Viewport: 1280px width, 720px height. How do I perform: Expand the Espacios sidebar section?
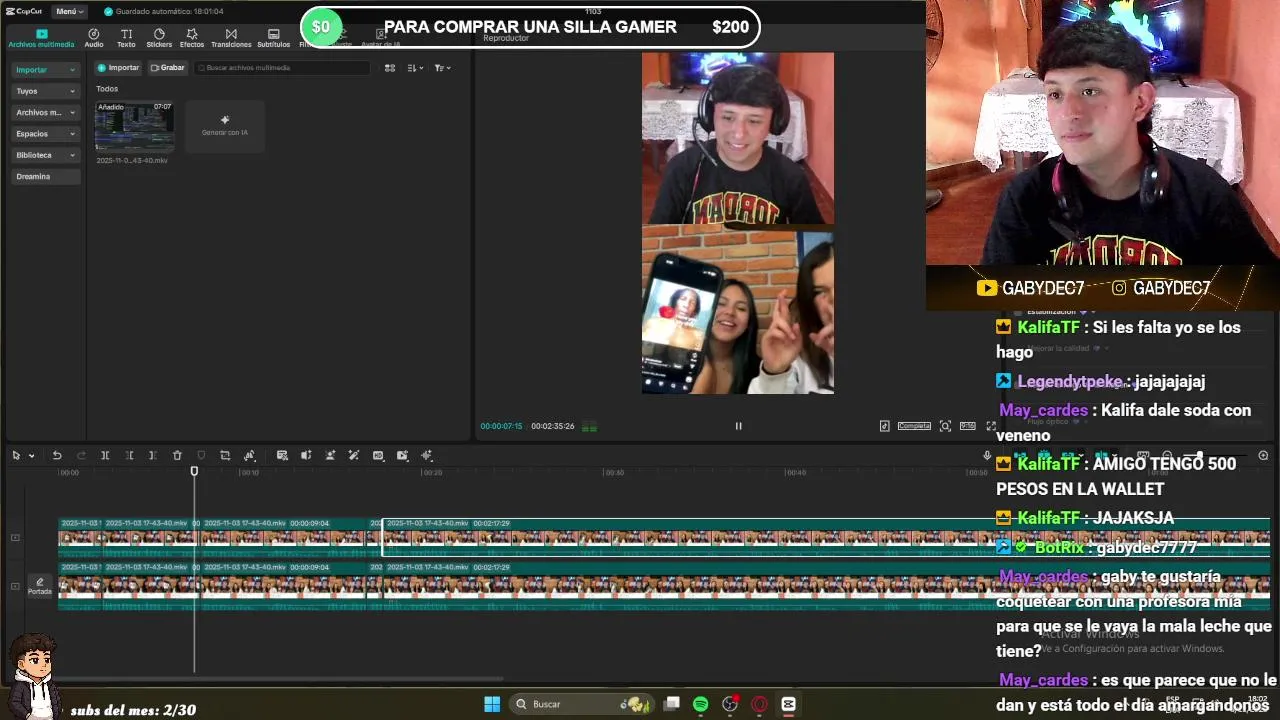coord(45,134)
